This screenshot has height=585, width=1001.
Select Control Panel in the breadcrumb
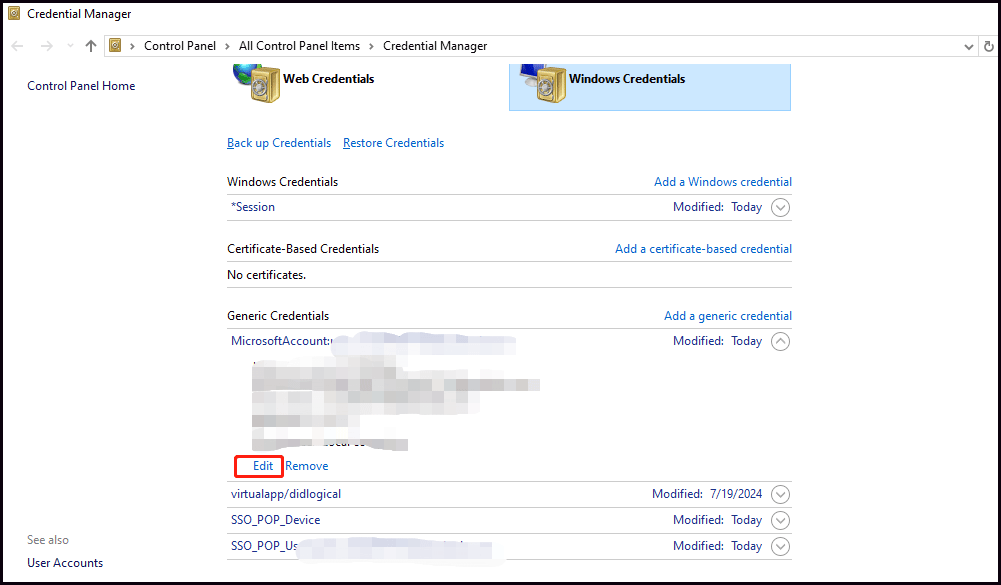180,46
